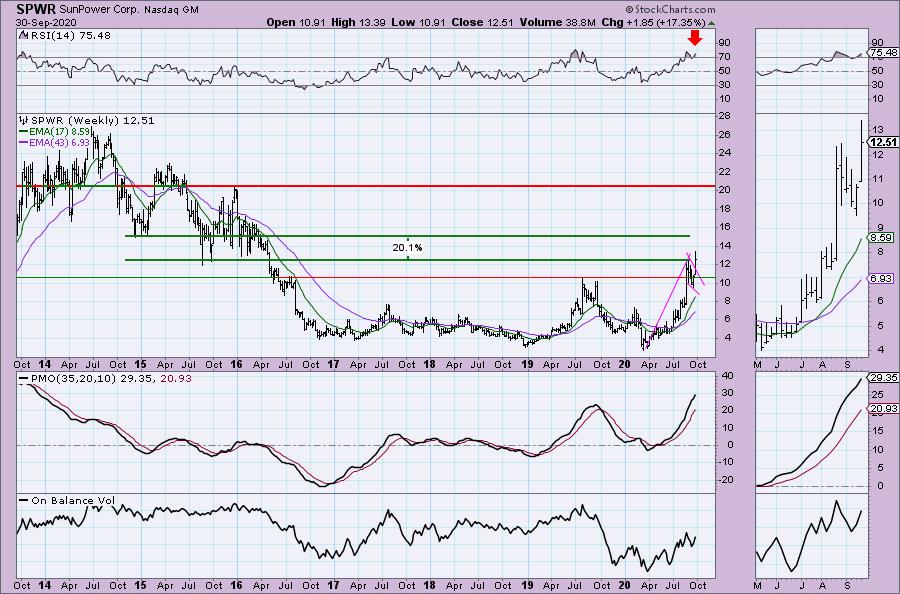This screenshot has width=900, height=594.
Task: Click the 20.93 PMO signal value tag
Action: [884, 408]
